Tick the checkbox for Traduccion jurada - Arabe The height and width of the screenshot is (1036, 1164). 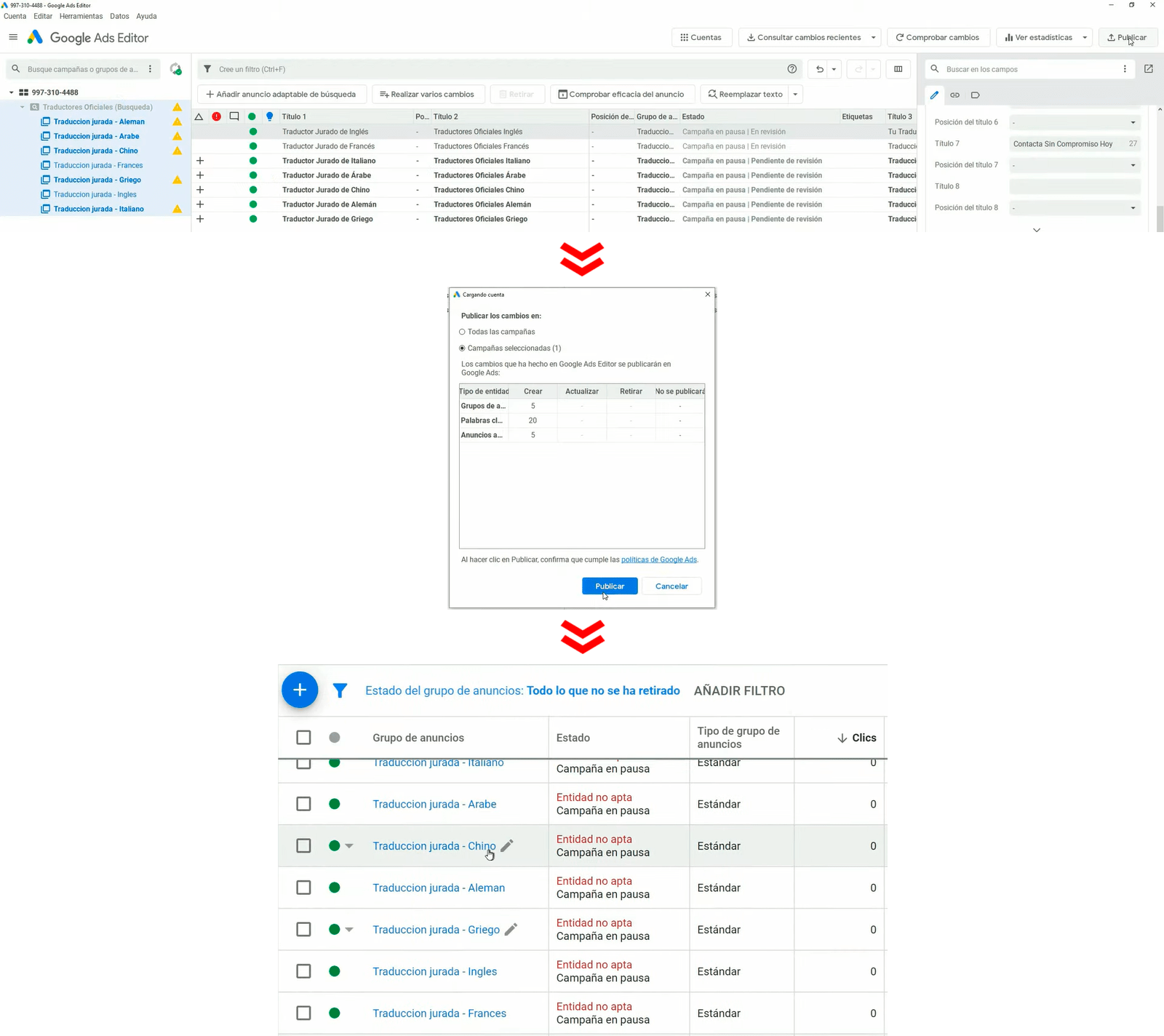coord(303,804)
